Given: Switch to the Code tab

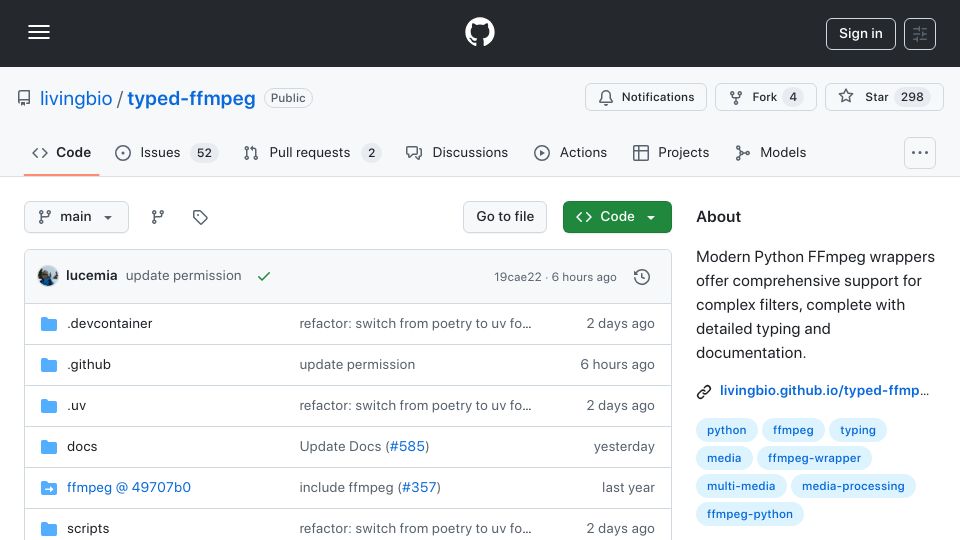Looking at the screenshot, I should [61, 152].
